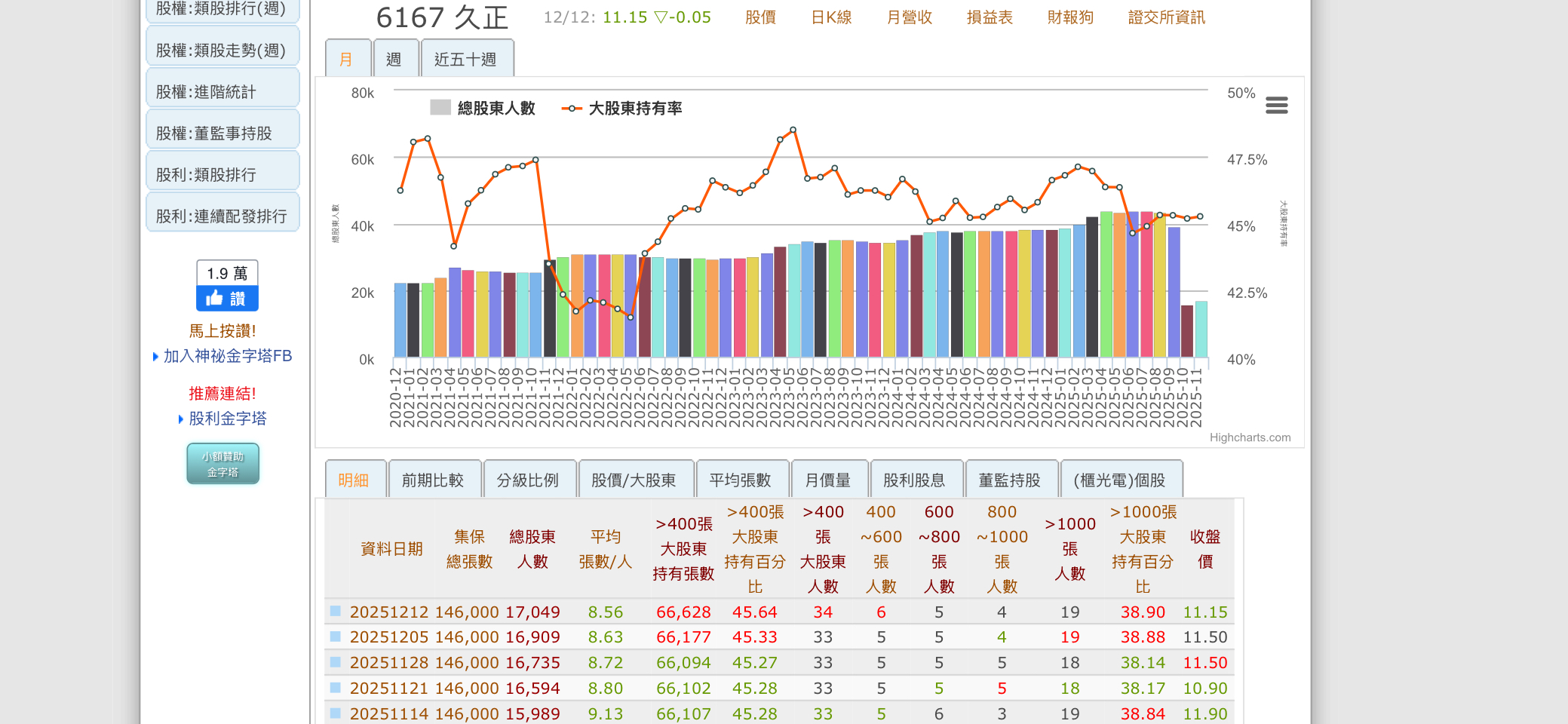Click the Highcharts.com credit link
Image resolution: width=1568 pixels, height=724 pixels.
pyautogui.click(x=1250, y=437)
